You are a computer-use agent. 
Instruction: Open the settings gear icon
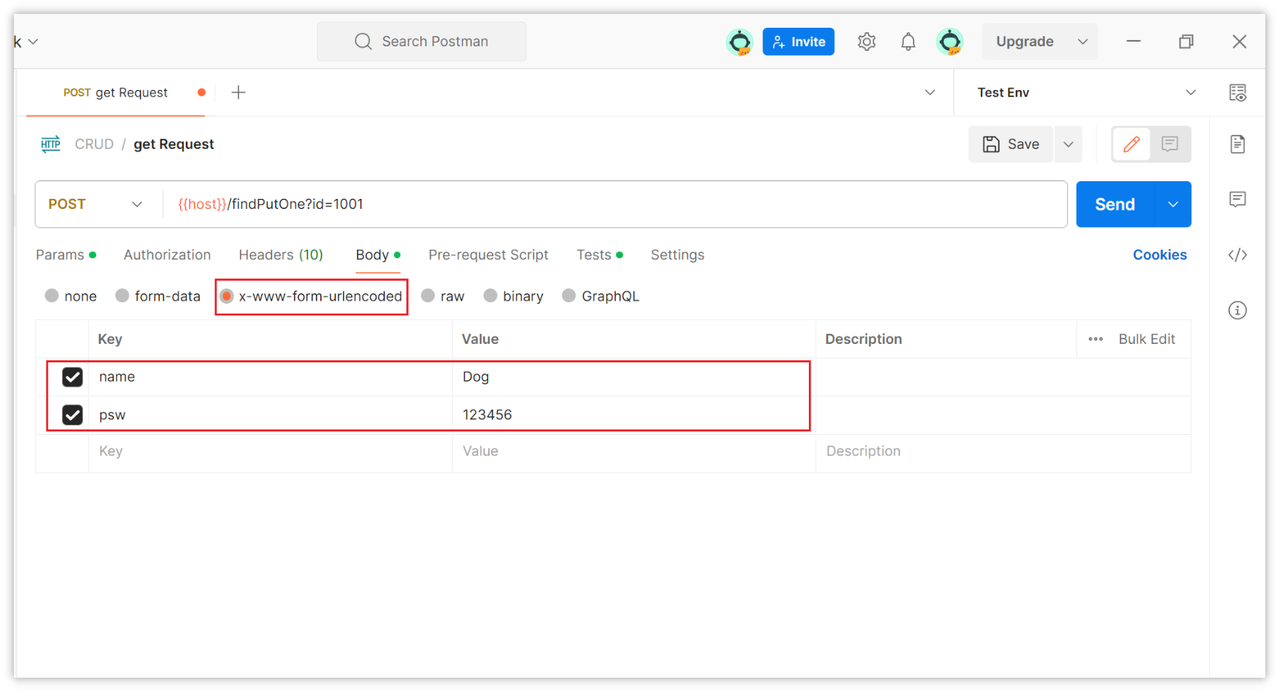pos(866,42)
